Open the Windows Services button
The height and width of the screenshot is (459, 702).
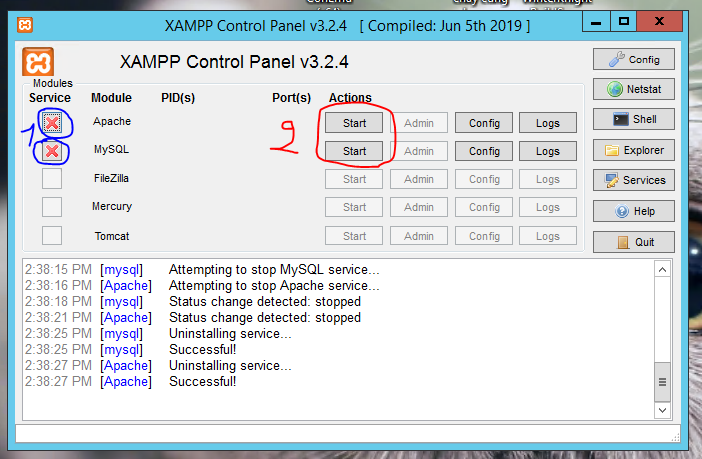click(634, 180)
